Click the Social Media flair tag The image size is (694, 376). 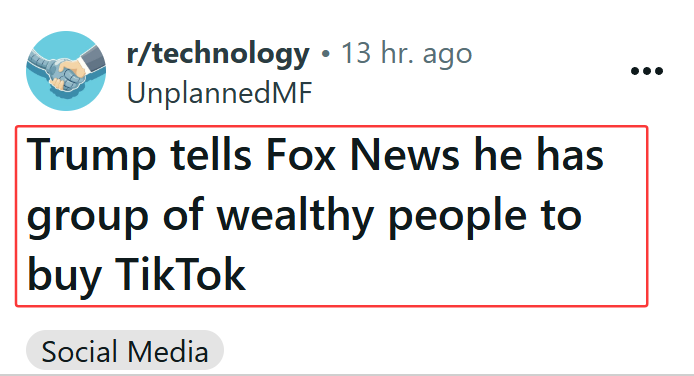[125, 351]
